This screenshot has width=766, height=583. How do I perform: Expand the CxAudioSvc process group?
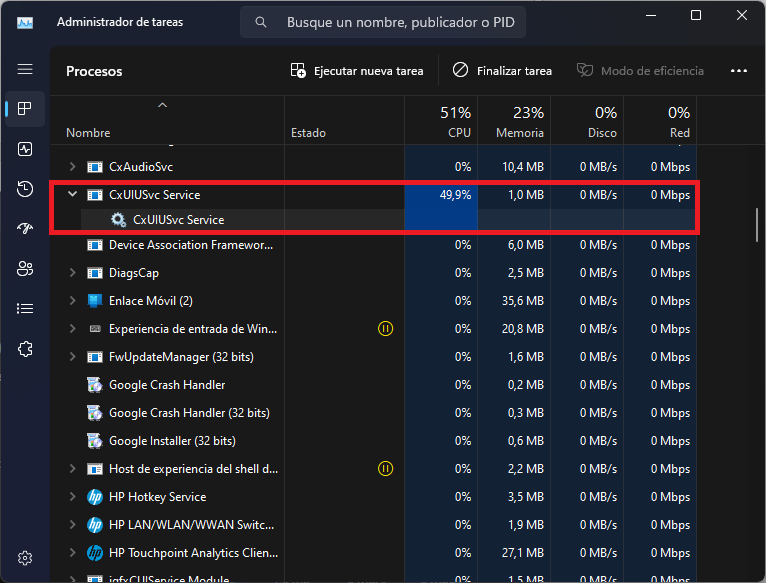tap(72, 167)
